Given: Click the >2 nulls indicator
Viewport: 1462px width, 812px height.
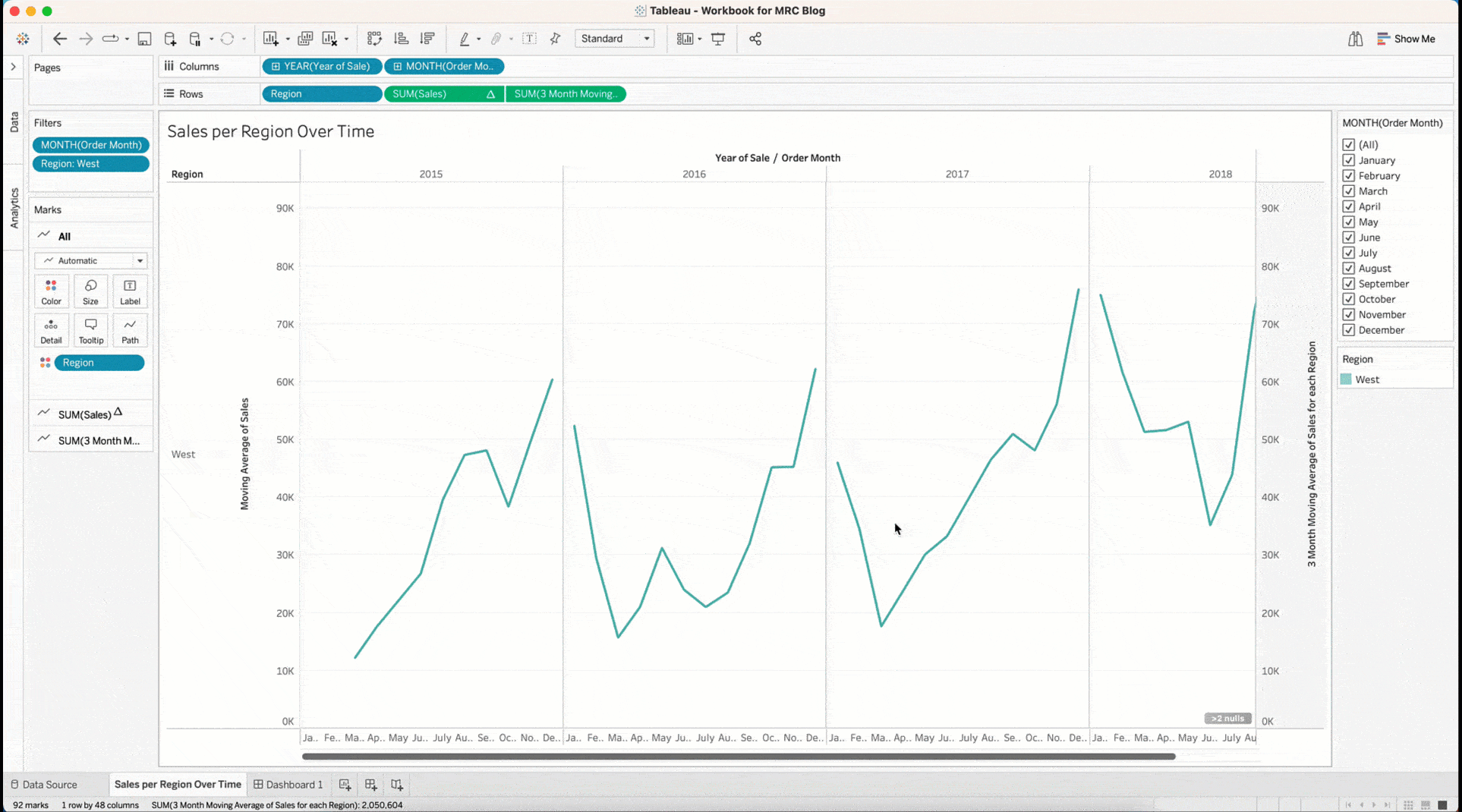Looking at the screenshot, I should pyautogui.click(x=1227, y=718).
